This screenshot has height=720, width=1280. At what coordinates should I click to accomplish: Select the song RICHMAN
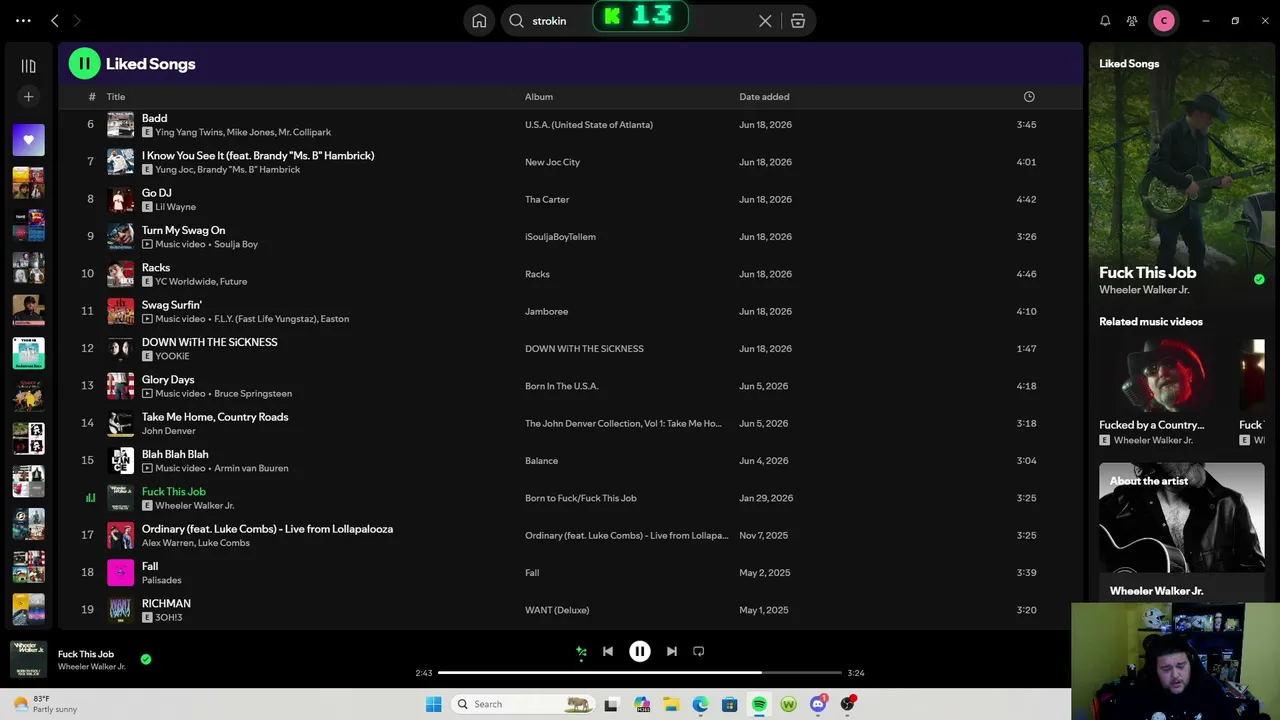(166, 604)
